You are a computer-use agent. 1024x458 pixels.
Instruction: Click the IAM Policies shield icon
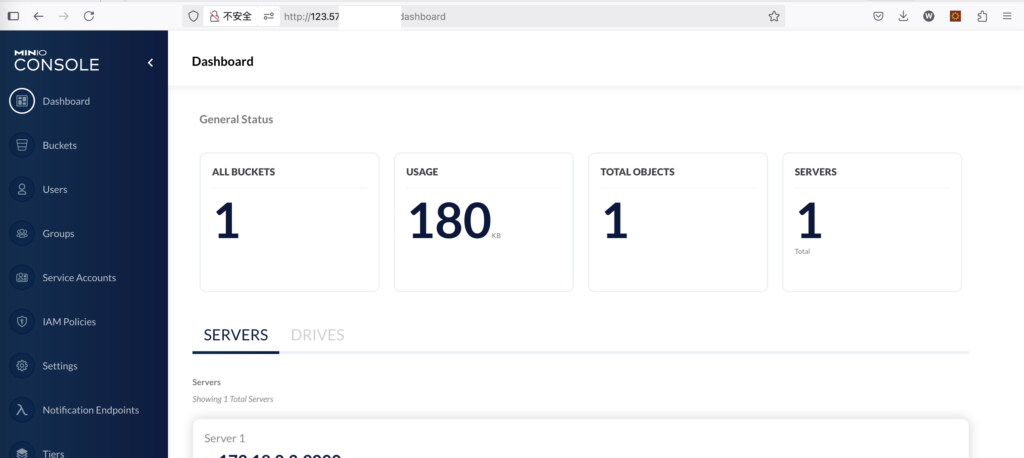pyautogui.click(x=22, y=321)
